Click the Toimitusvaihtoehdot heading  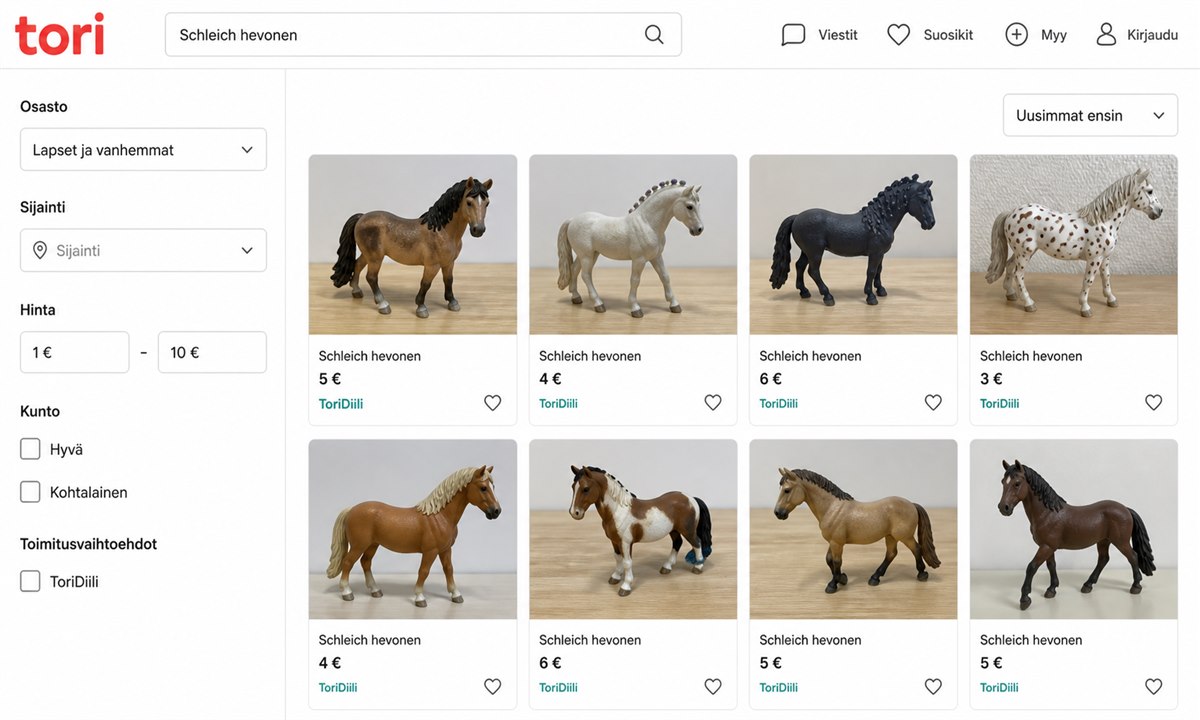tap(89, 544)
